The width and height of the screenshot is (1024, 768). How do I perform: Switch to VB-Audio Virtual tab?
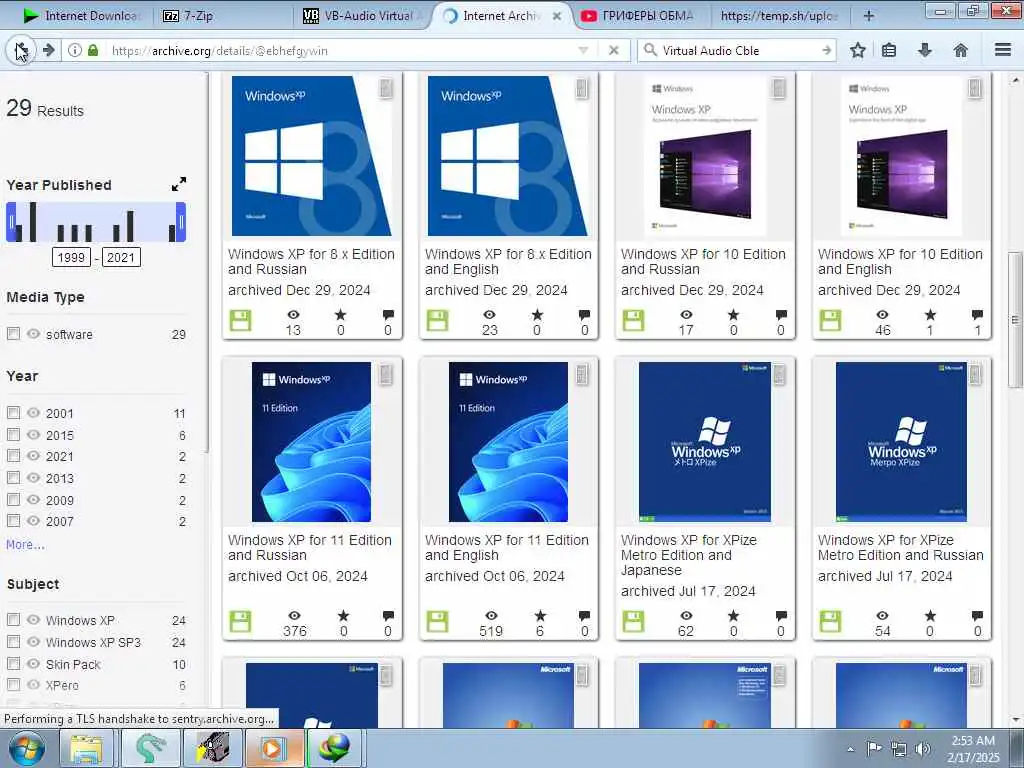363,16
